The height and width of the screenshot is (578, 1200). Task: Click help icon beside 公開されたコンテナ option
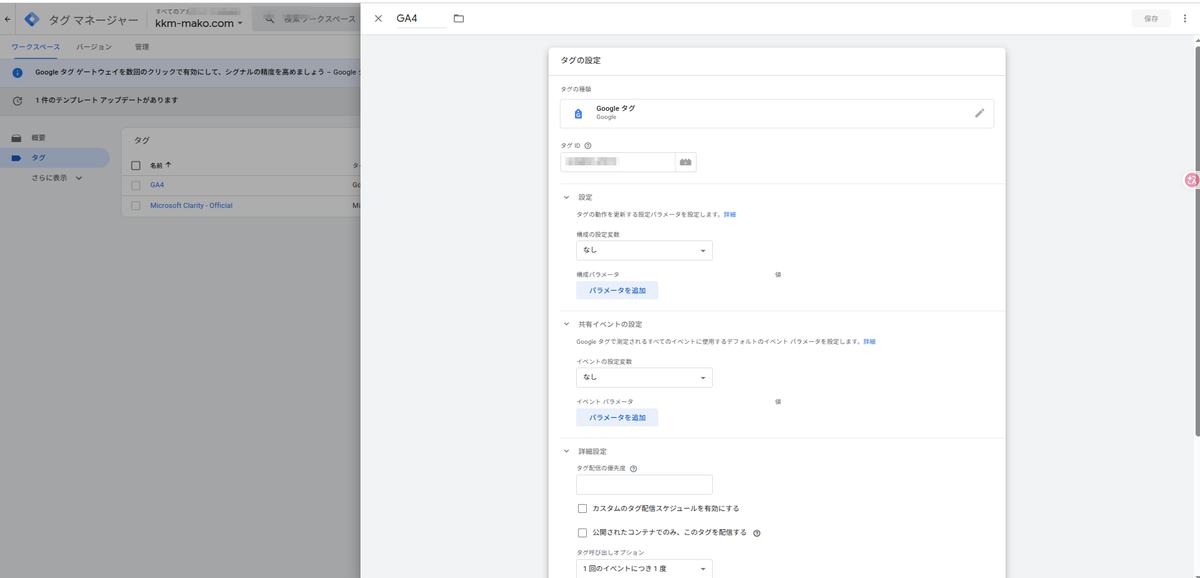[x=757, y=533]
